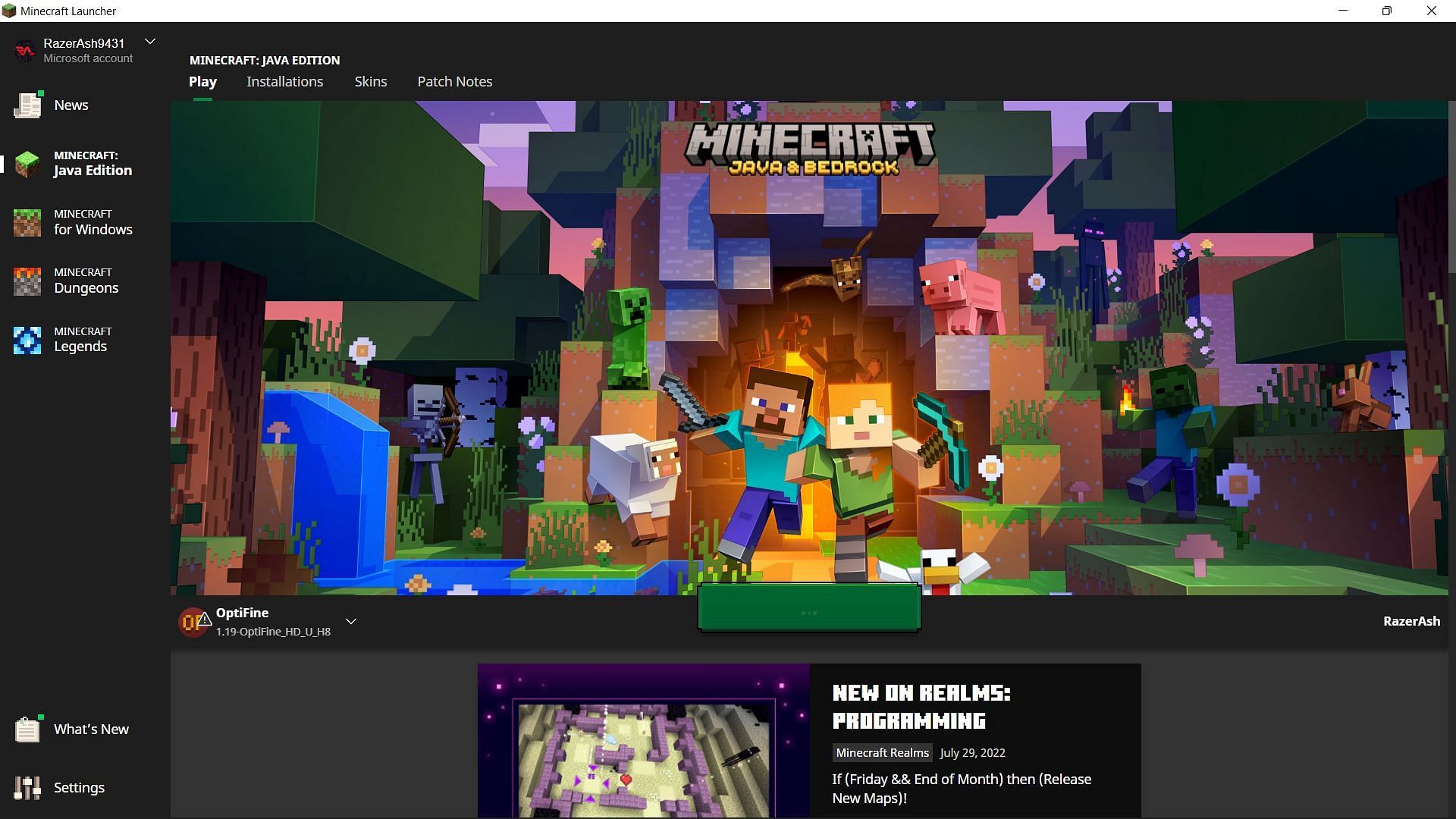1456x819 pixels.
Task: Open Minecraft Legends icon
Action: click(27, 340)
